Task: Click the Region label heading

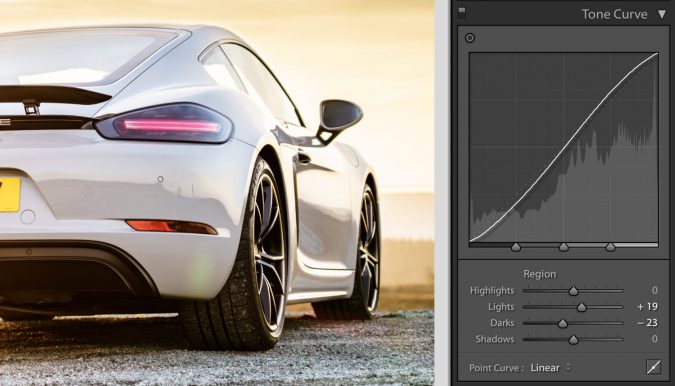Action: (x=539, y=274)
